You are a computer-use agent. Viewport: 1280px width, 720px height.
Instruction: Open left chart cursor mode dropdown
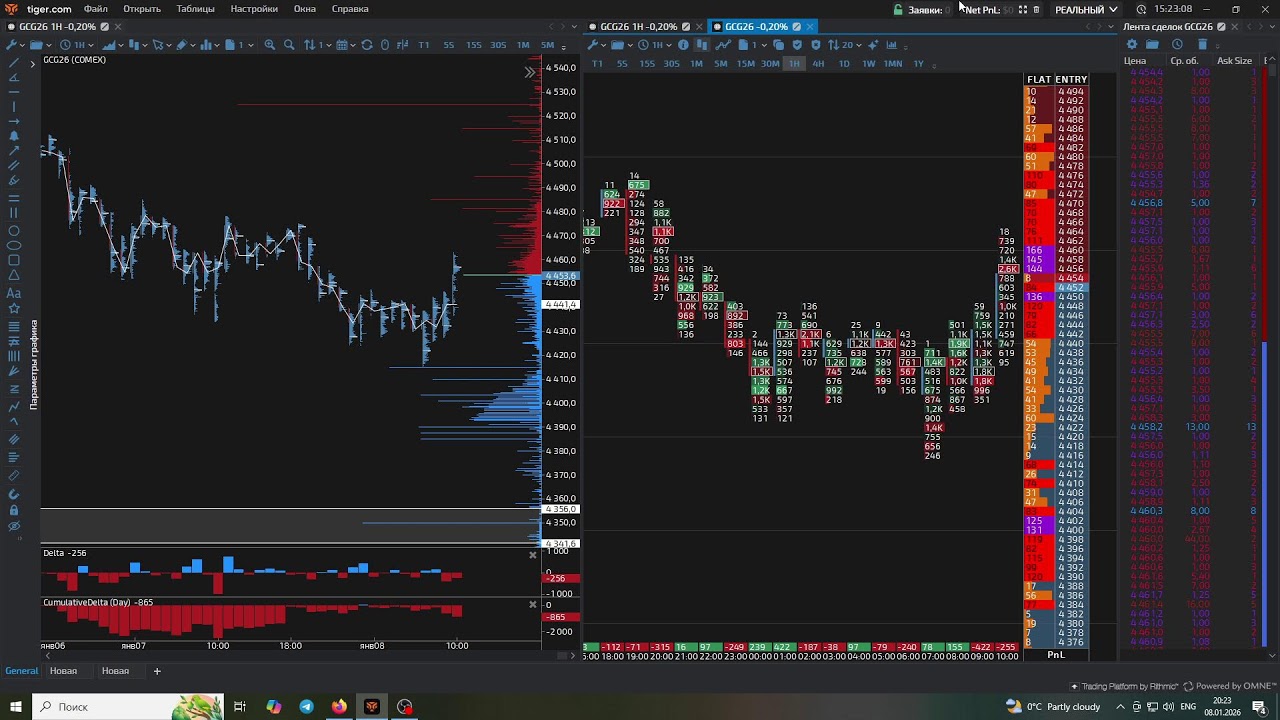pyautogui.click(x=161, y=45)
